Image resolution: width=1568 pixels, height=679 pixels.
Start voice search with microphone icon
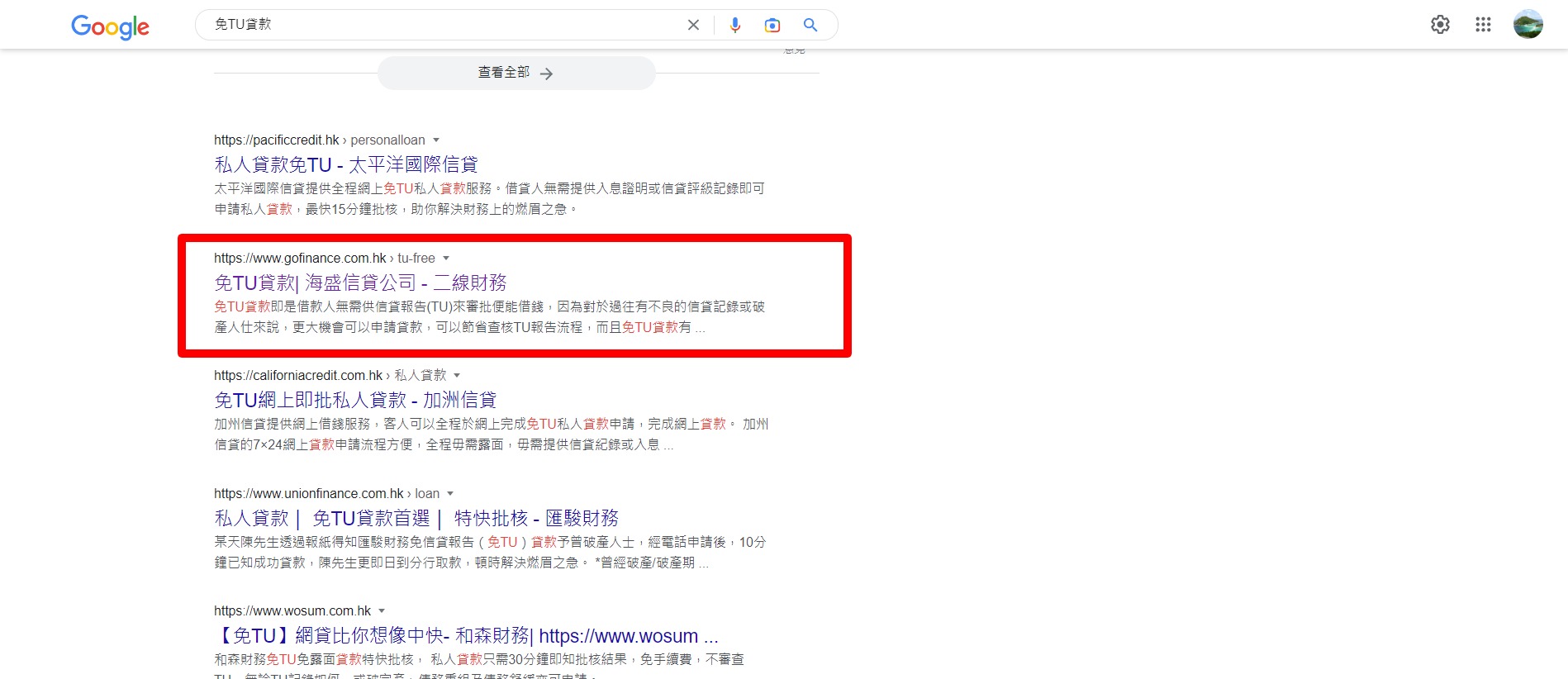click(734, 25)
